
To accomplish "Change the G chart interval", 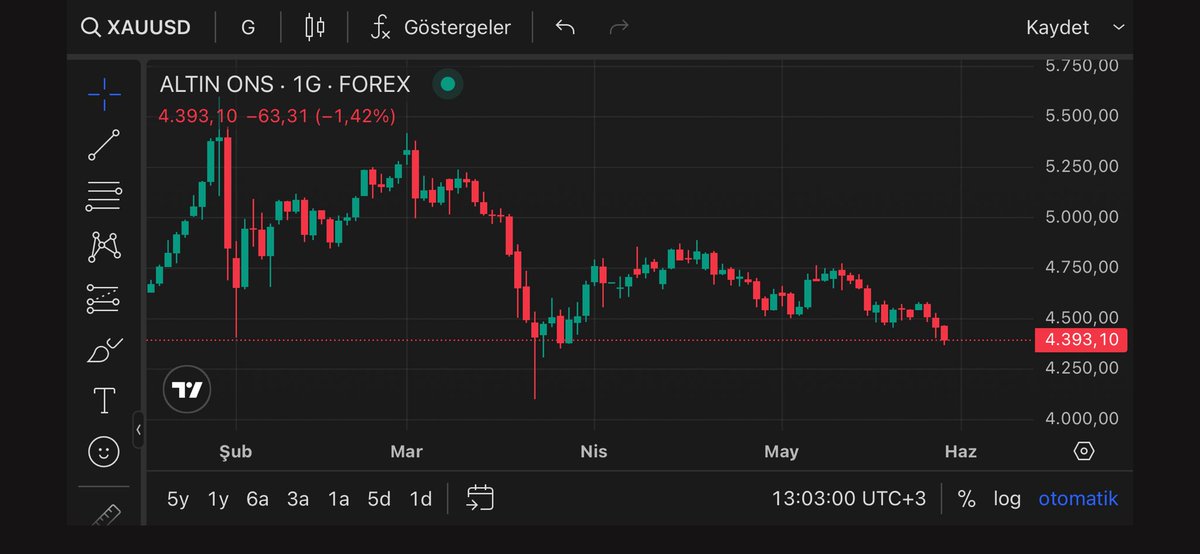I will point(248,27).
